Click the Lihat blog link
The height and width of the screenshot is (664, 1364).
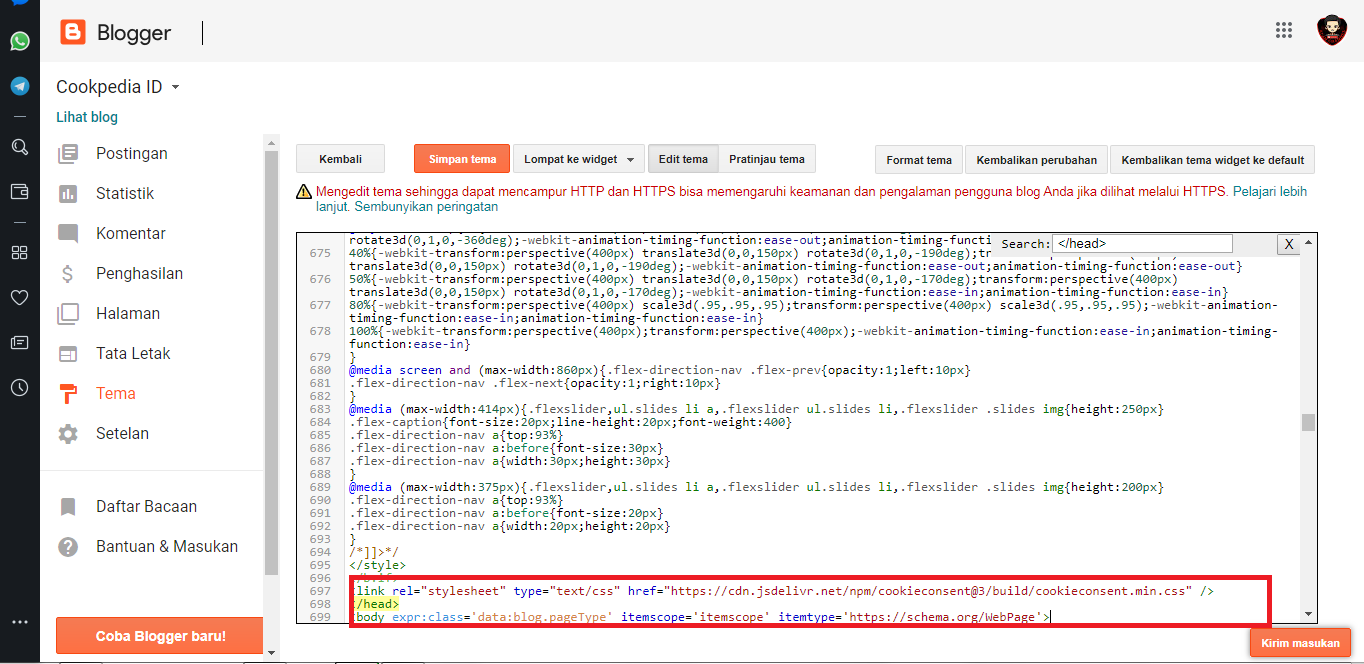[x=87, y=117]
